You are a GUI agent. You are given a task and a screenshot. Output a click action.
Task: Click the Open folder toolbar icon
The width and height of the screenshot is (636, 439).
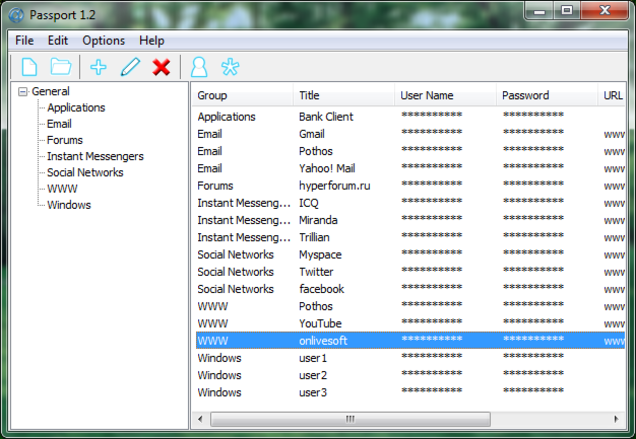pos(61,67)
